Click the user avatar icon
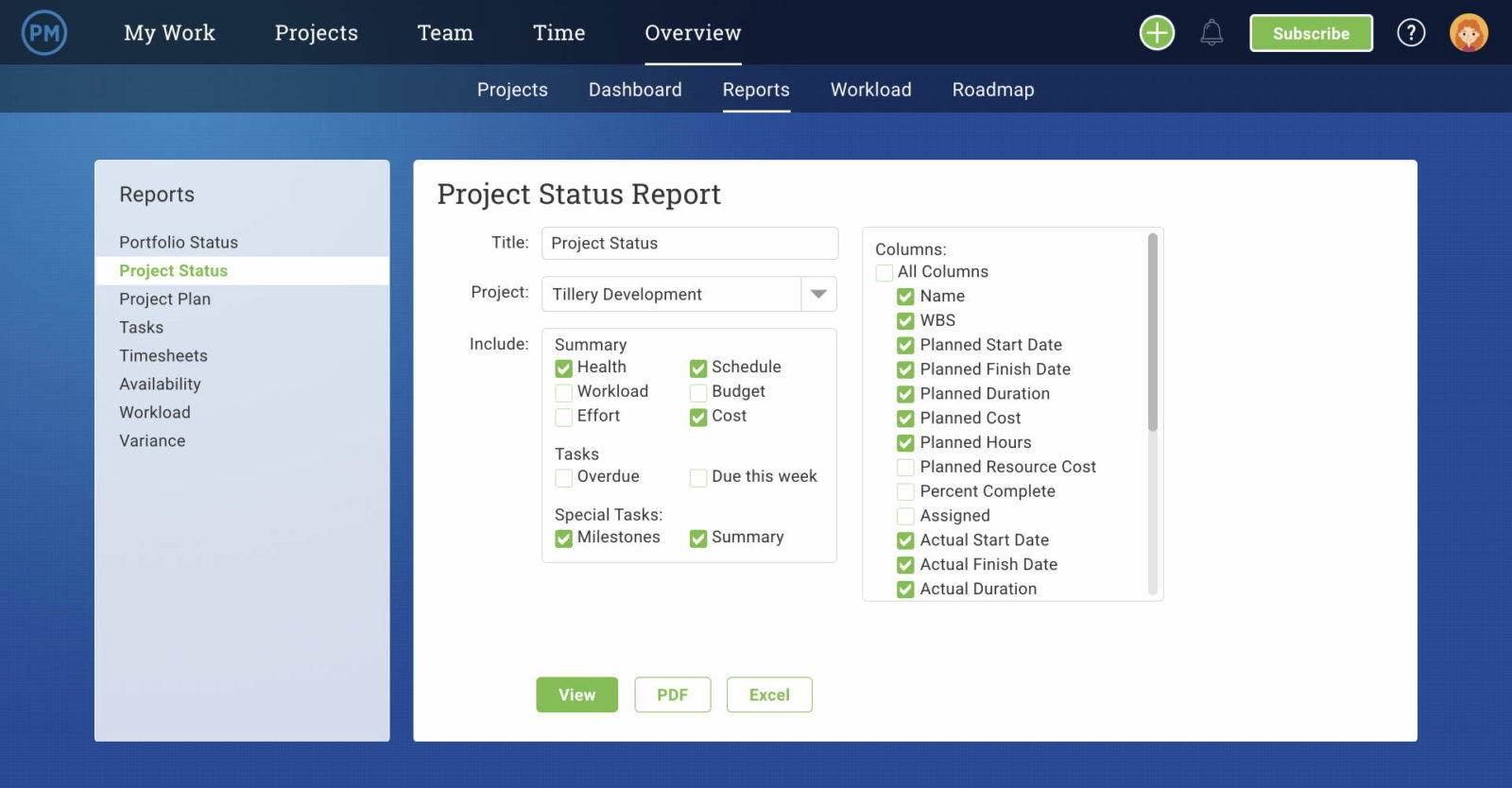The width and height of the screenshot is (1512, 788). [x=1469, y=33]
